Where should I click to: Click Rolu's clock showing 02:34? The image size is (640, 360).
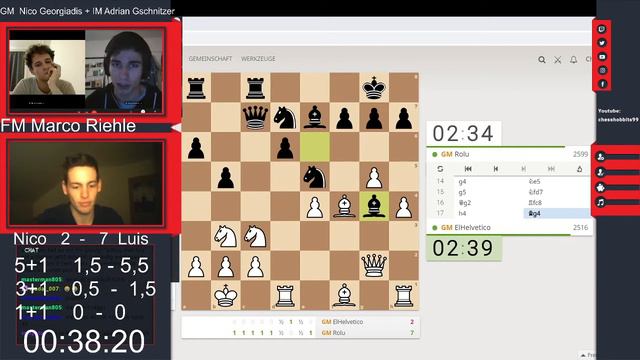click(x=464, y=133)
